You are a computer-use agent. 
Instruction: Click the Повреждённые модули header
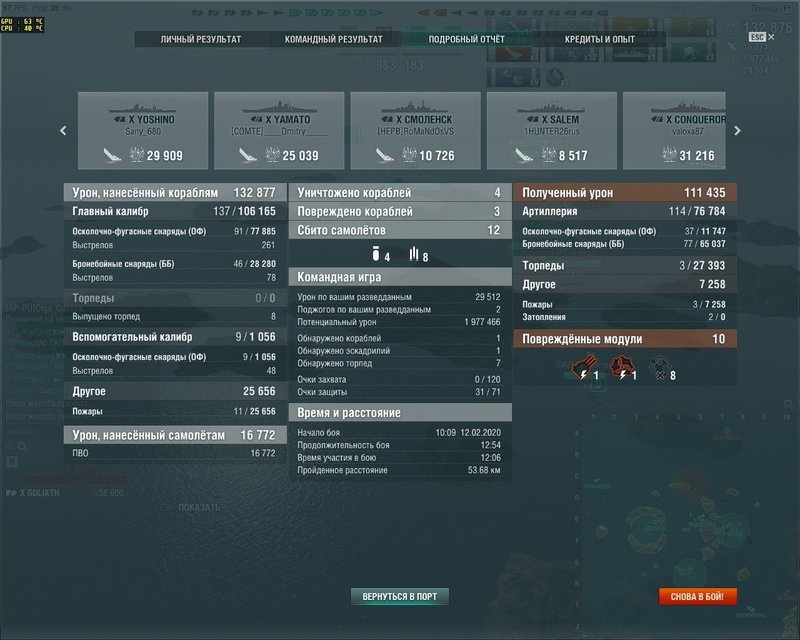(x=625, y=339)
